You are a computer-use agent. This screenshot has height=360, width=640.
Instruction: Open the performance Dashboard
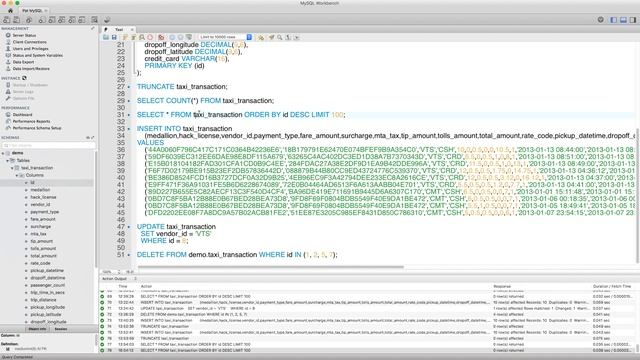[x=22, y=115]
